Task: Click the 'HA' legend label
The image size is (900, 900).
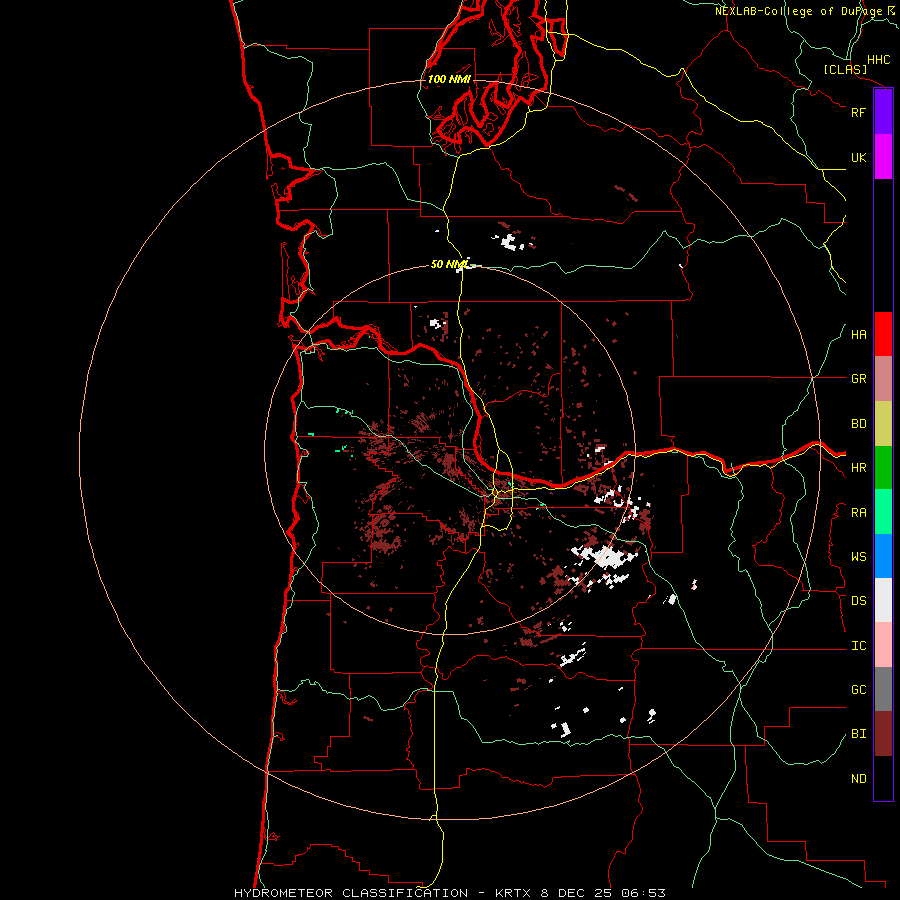Action: click(x=858, y=335)
